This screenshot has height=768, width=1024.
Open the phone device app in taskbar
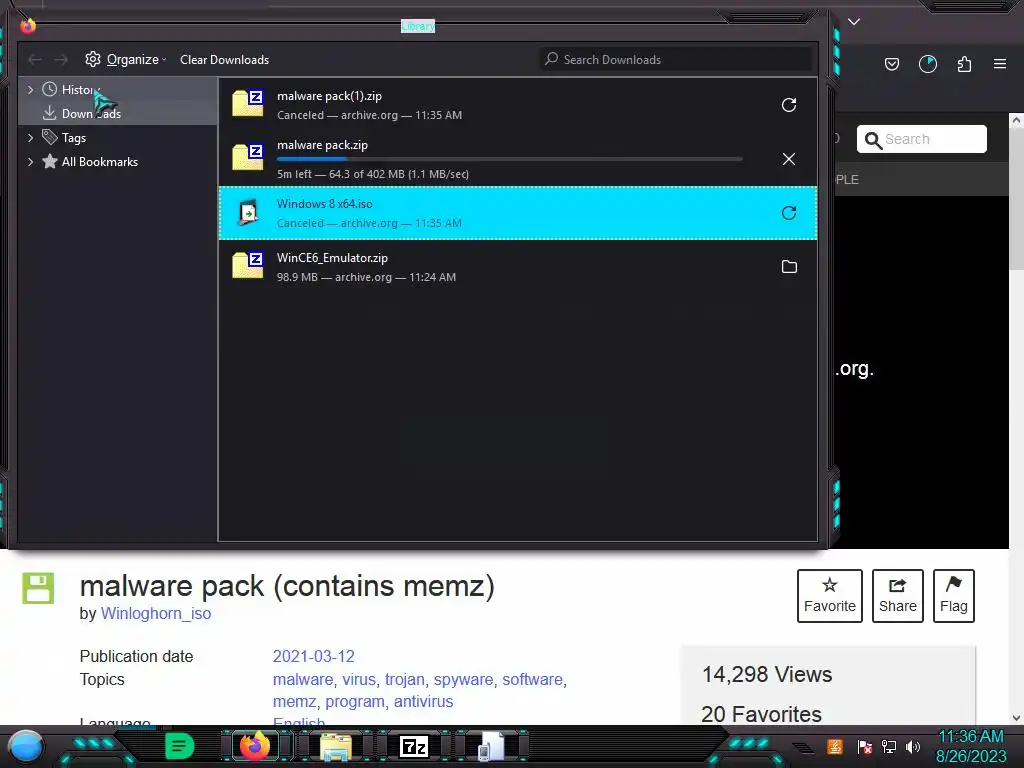coord(490,746)
